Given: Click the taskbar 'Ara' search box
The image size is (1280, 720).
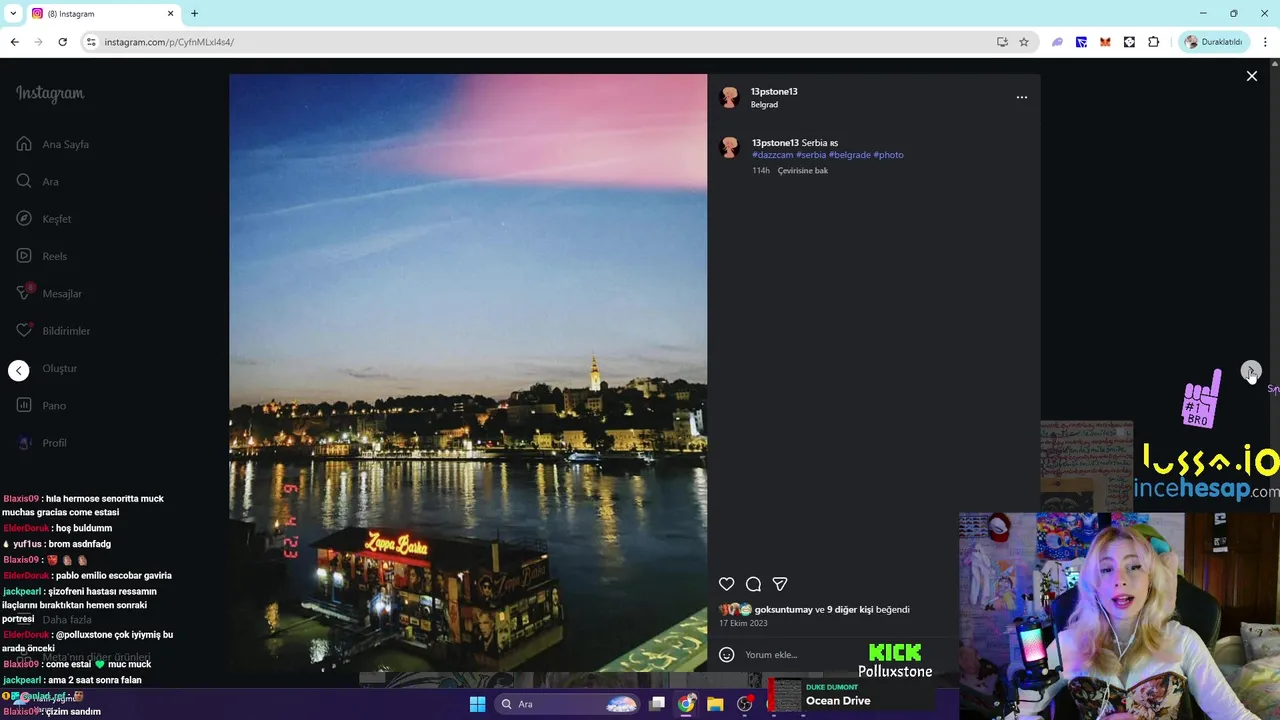Looking at the screenshot, I should coord(567,704).
